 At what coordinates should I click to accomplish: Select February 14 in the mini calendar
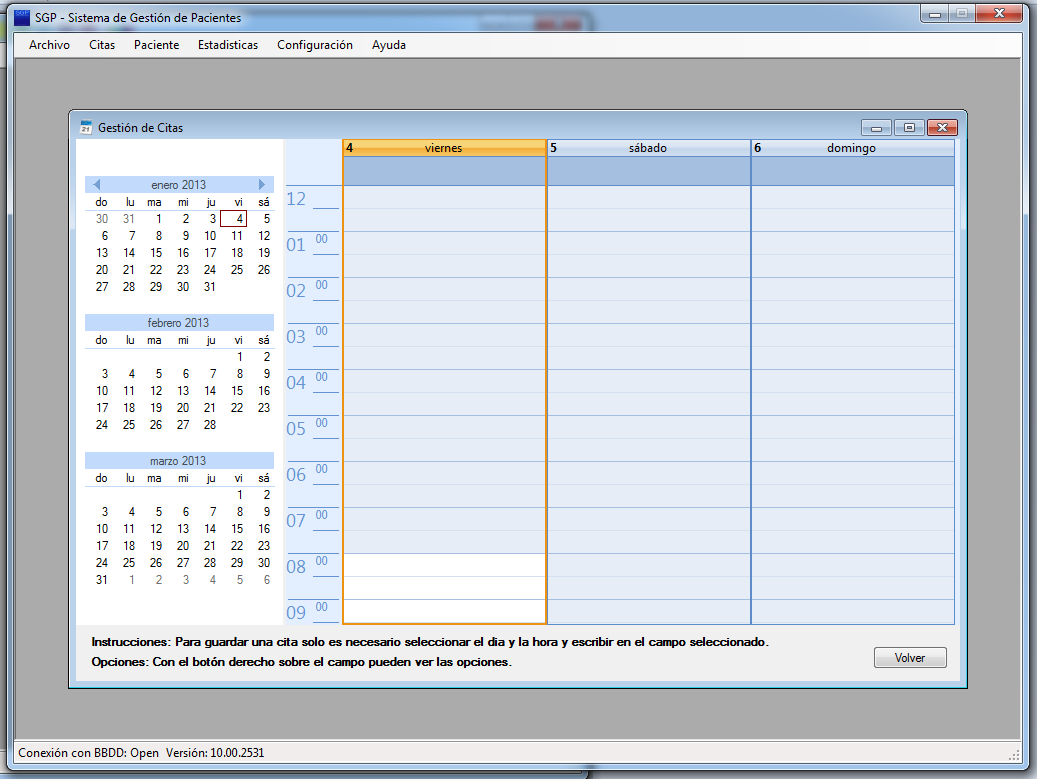click(x=210, y=391)
